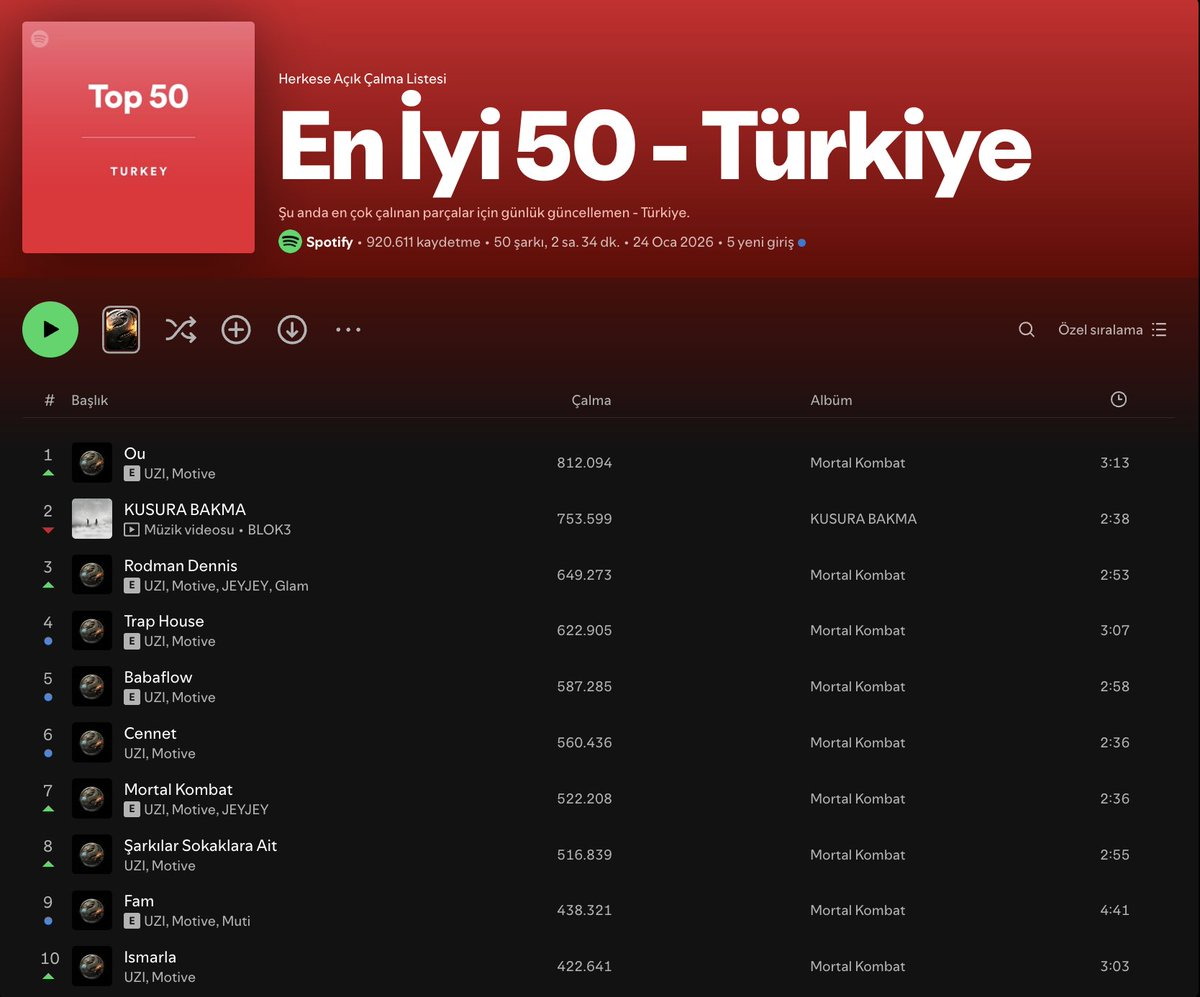Click the green up arrow at rank 1
This screenshot has width=1200, height=997.
pyautogui.click(x=48, y=473)
